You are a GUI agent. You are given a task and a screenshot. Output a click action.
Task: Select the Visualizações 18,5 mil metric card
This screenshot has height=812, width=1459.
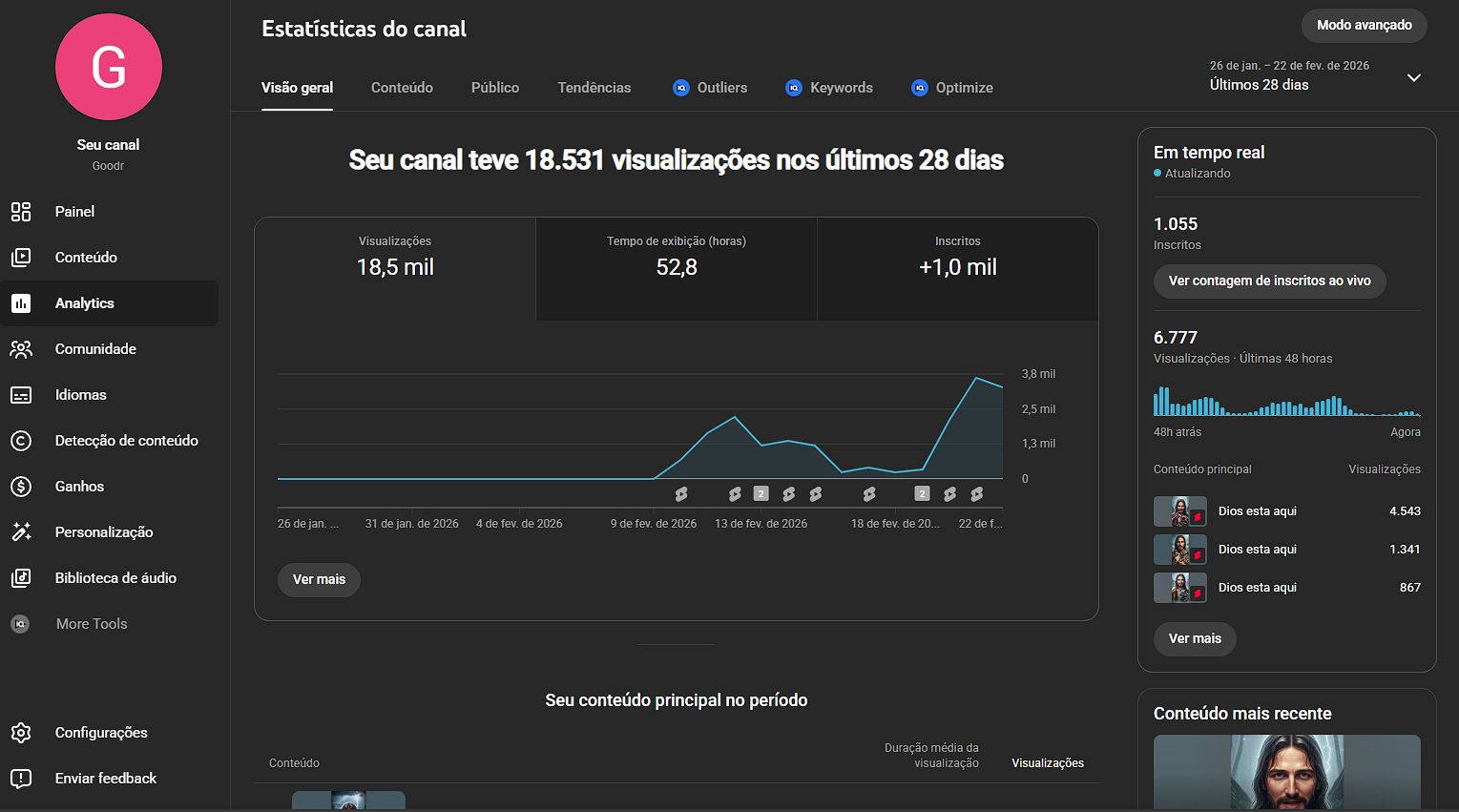coord(395,269)
